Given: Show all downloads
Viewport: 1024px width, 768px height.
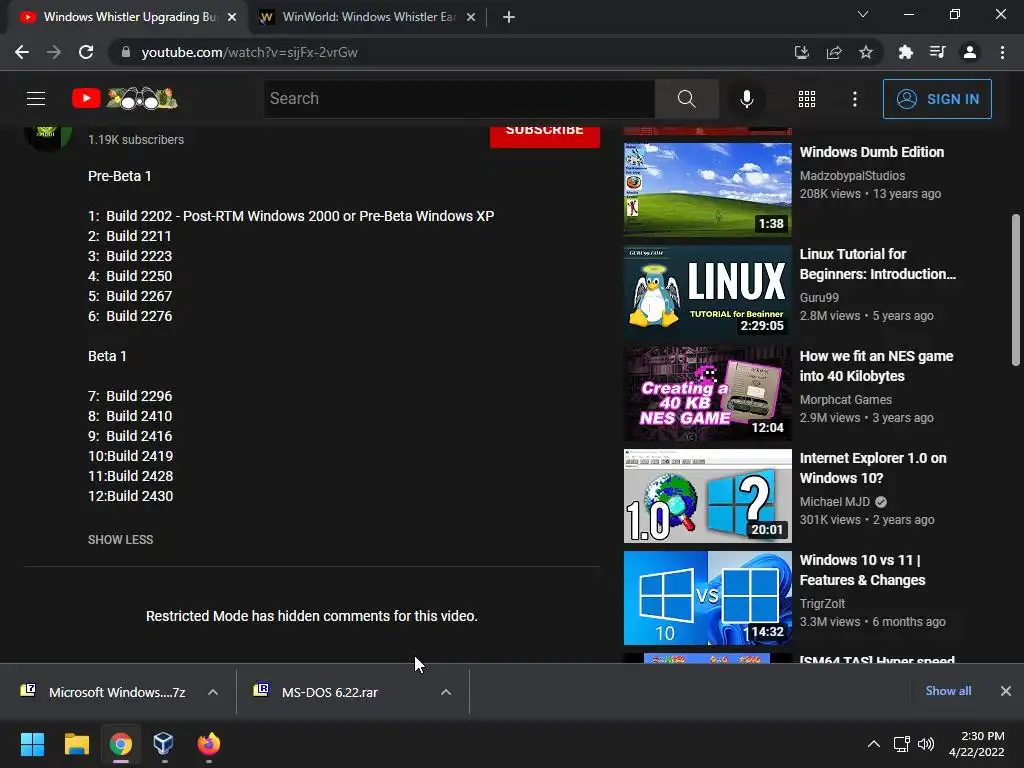Looking at the screenshot, I should 948,691.
